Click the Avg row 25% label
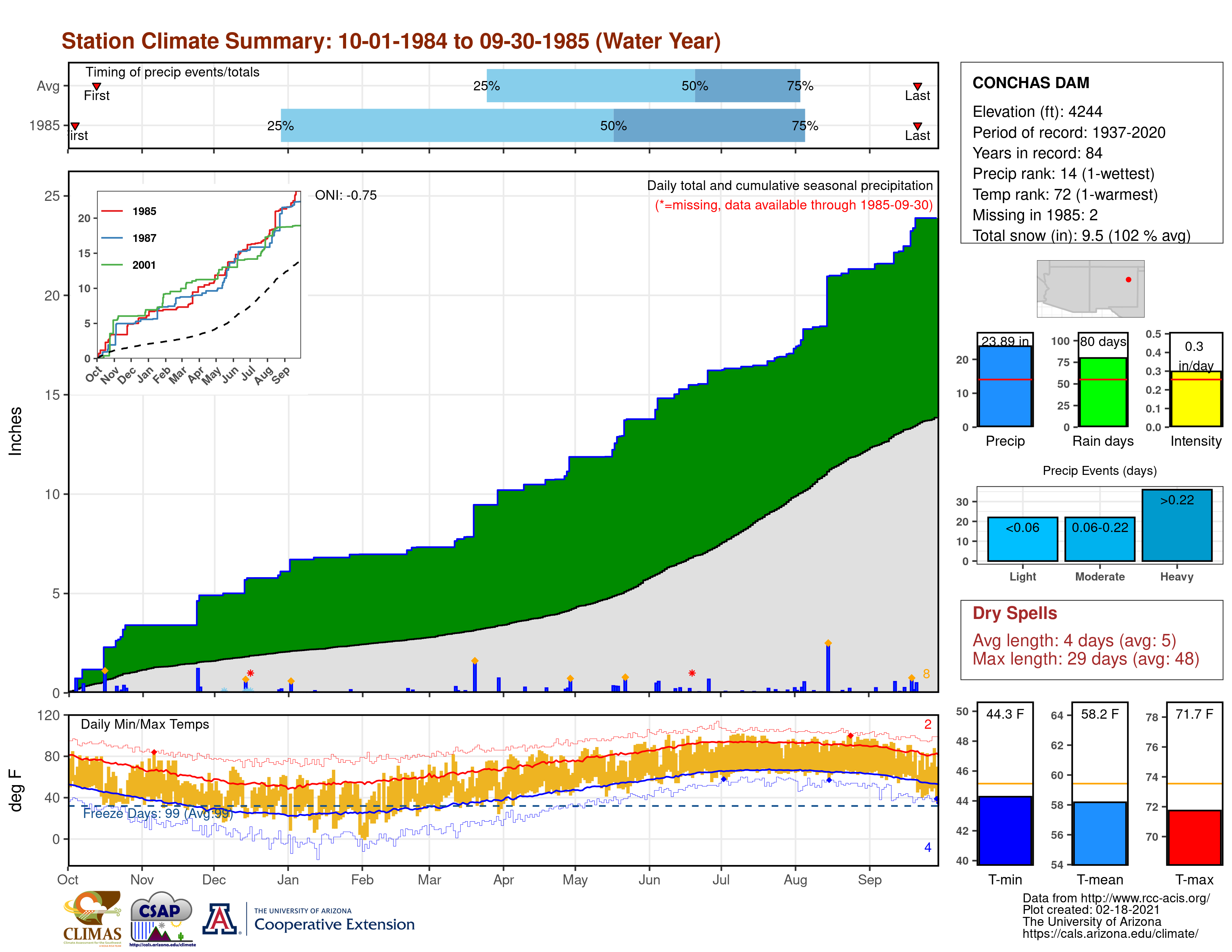Viewport: 1232px width, 952px height. pos(486,86)
